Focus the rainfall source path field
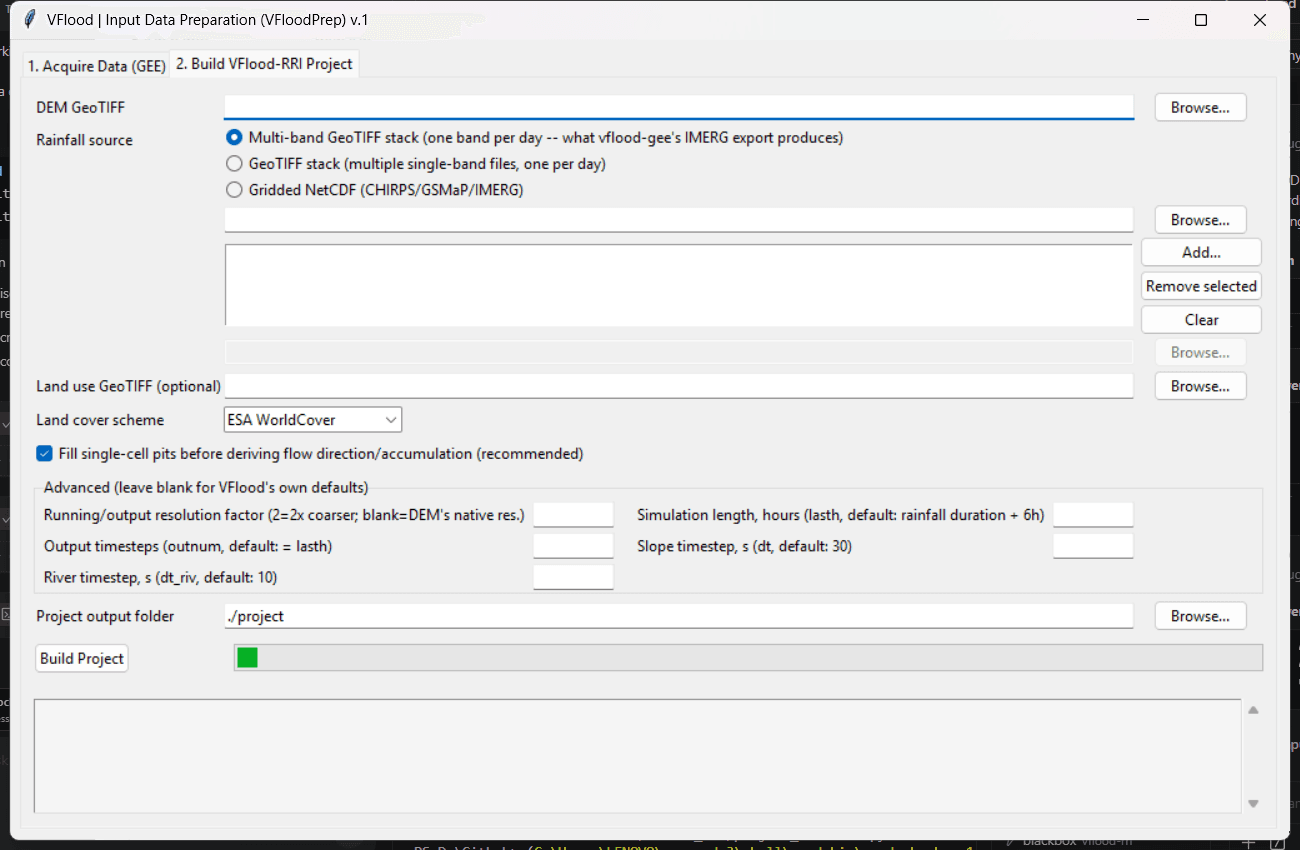The image size is (1300, 850). pyautogui.click(x=679, y=219)
